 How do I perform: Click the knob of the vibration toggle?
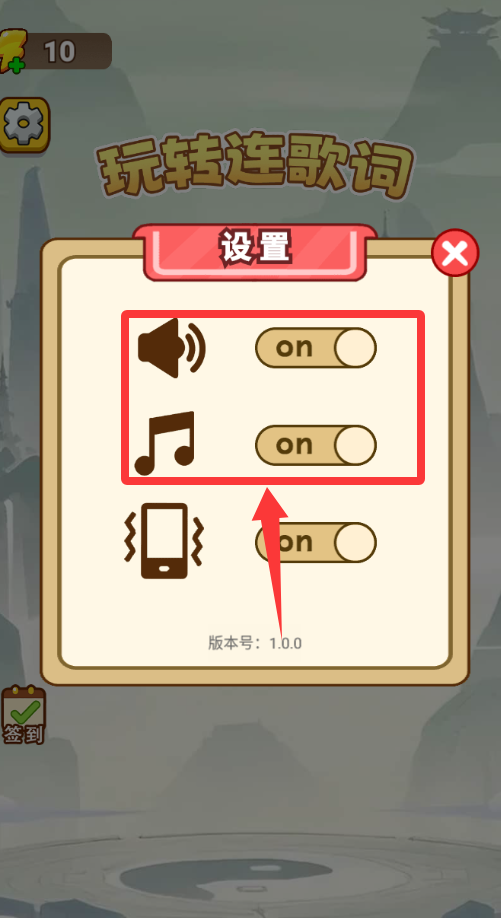coord(355,542)
